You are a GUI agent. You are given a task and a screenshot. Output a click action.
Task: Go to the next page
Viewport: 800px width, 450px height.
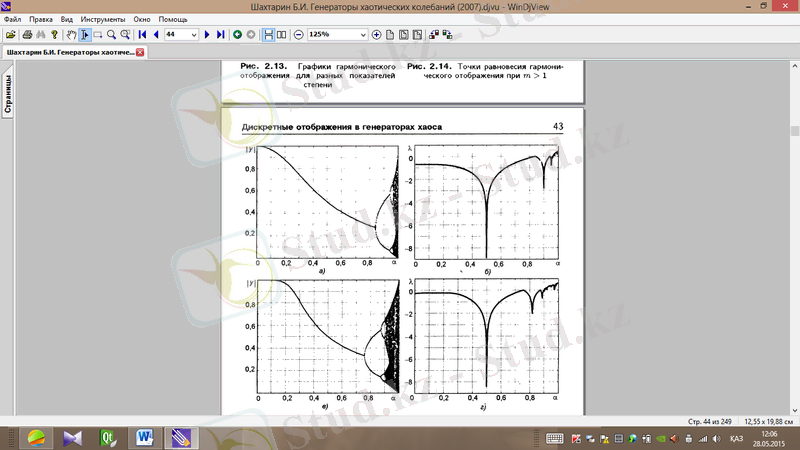pyautogui.click(x=207, y=34)
